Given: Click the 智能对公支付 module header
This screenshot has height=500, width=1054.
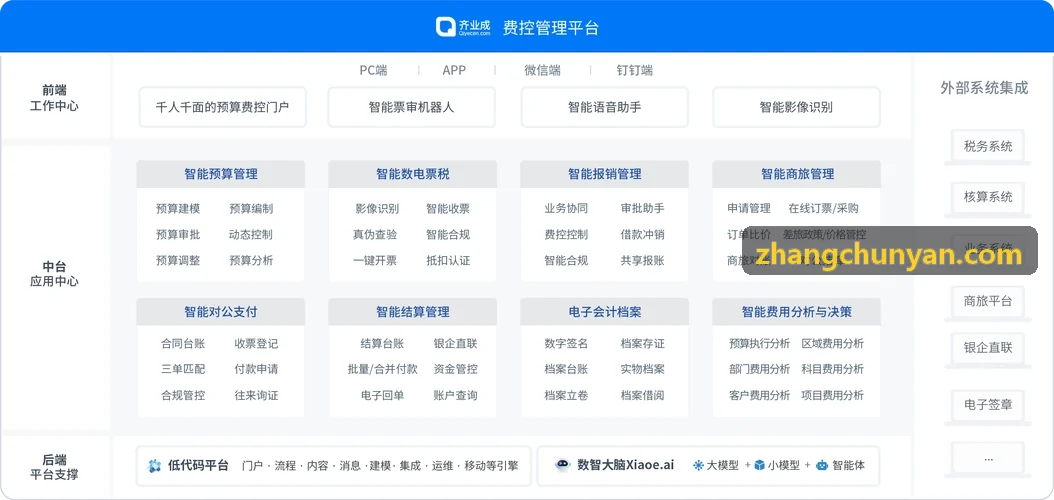Looking at the screenshot, I should (x=220, y=312).
